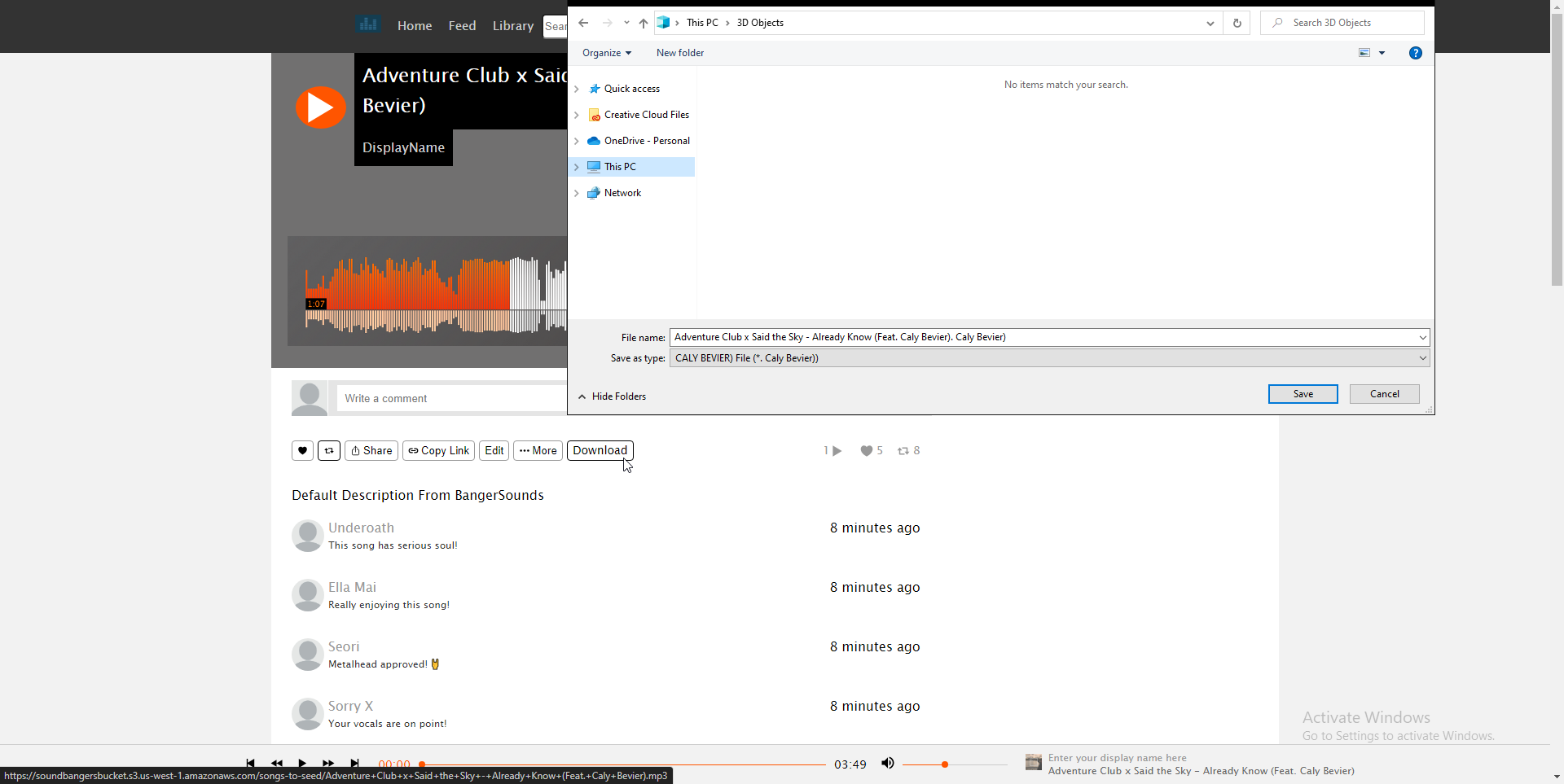
Task: Click This PC in the address breadcrumb
Action: 702,23
